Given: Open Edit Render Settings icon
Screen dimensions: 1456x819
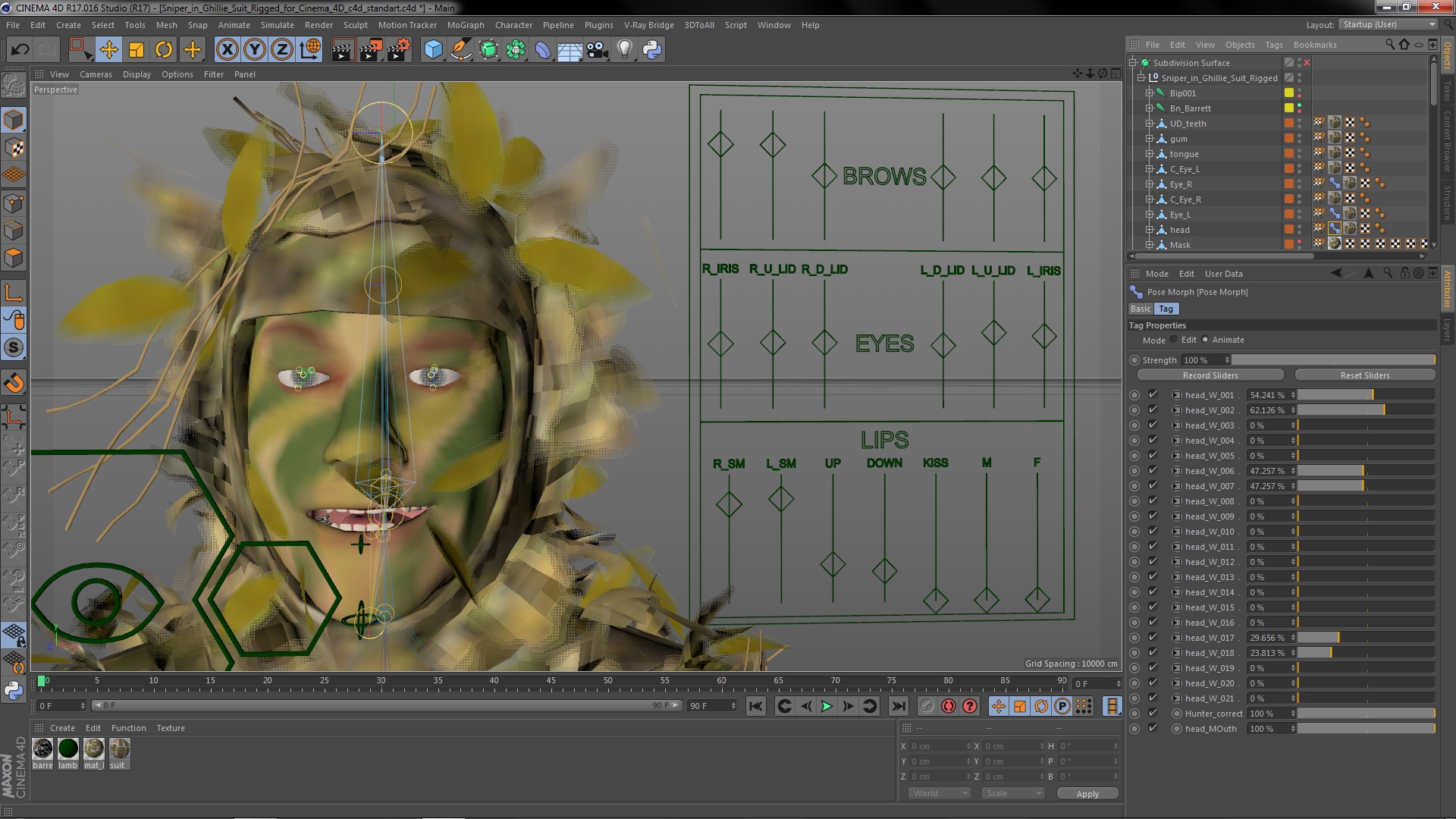Looking at the screenshot, I should click(398, 50).
